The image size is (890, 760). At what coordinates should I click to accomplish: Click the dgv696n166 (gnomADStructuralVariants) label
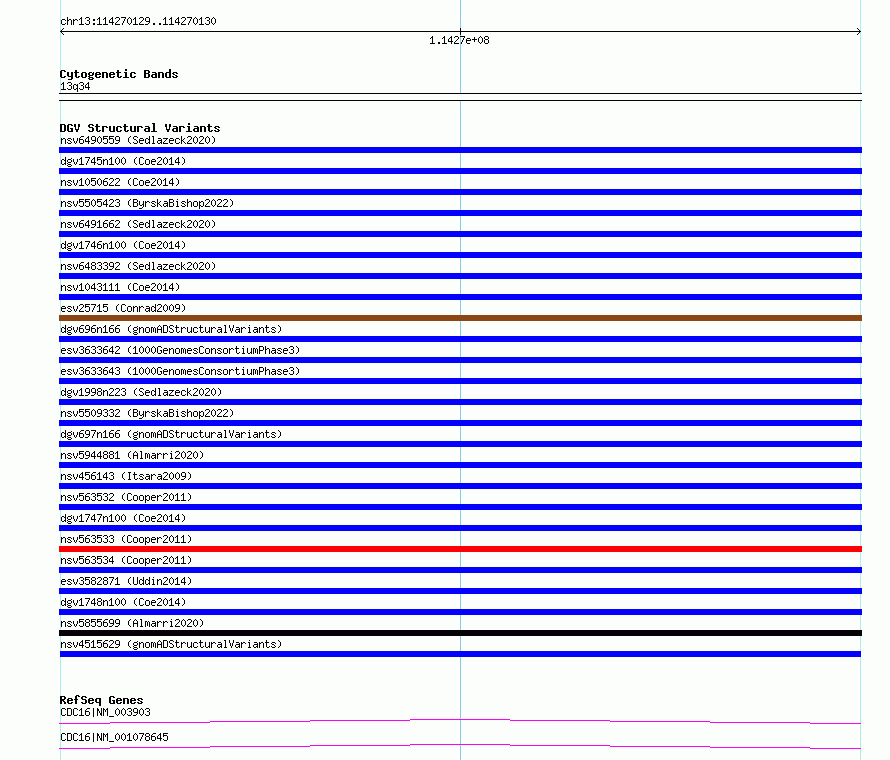171,329
